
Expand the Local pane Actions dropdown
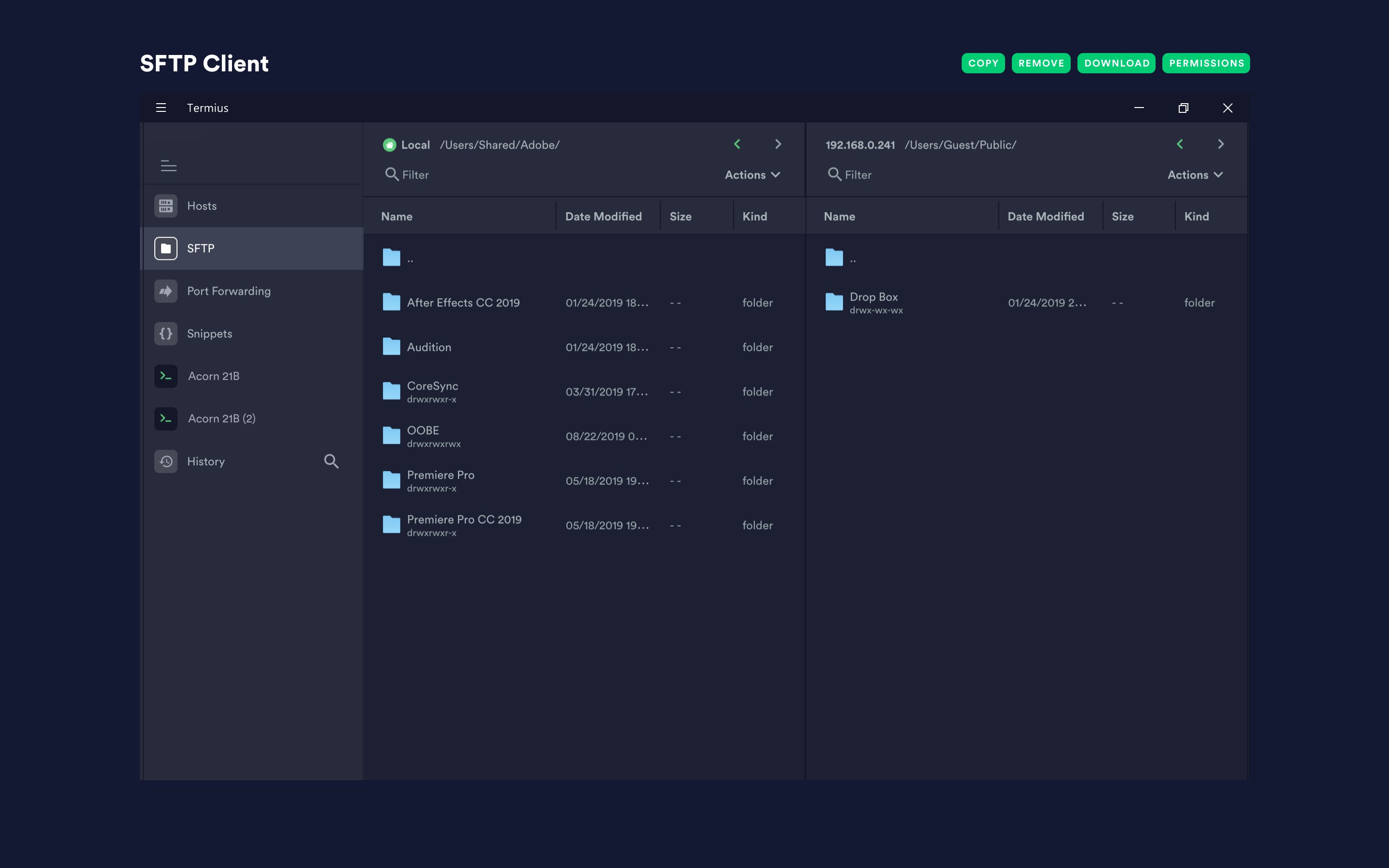pos(752,175)
